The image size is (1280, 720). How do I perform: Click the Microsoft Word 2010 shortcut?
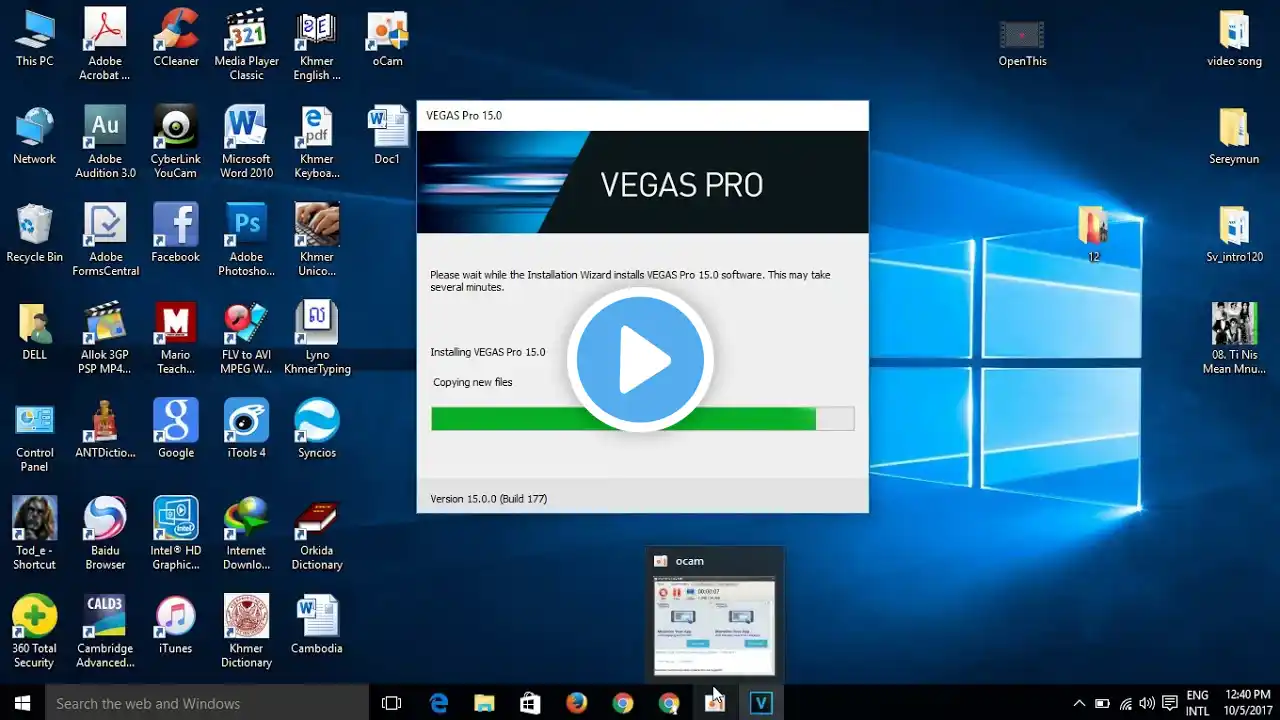(x=246, y=143)
